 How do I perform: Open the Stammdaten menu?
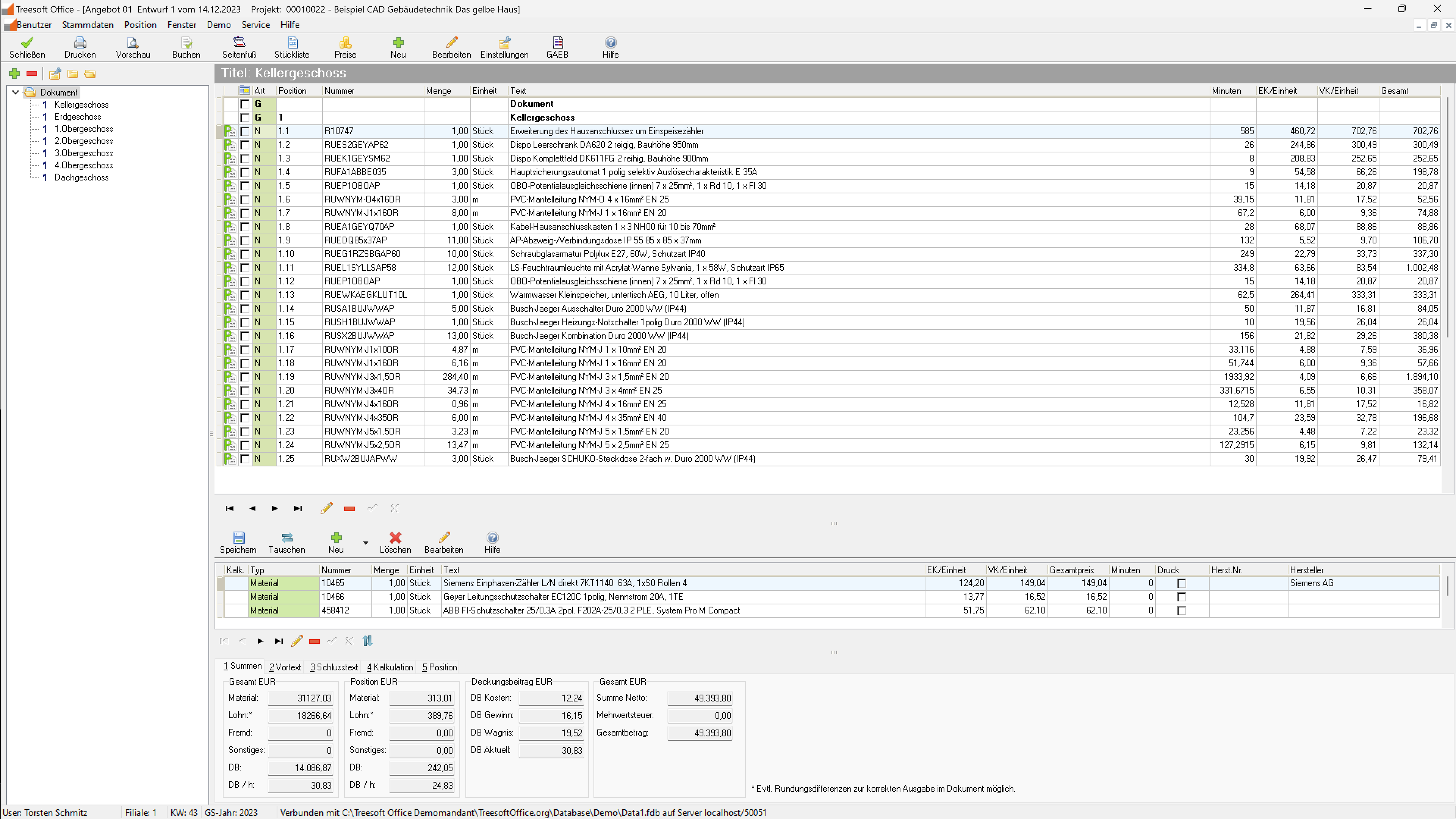[88, 25]
